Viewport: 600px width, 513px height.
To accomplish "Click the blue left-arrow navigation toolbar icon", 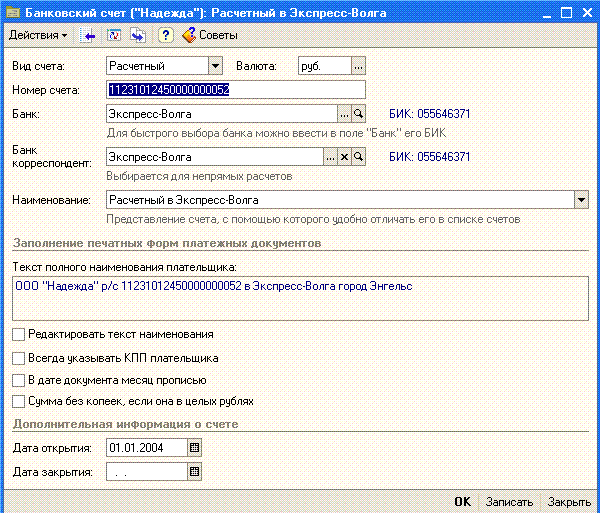I will [88, 36].
